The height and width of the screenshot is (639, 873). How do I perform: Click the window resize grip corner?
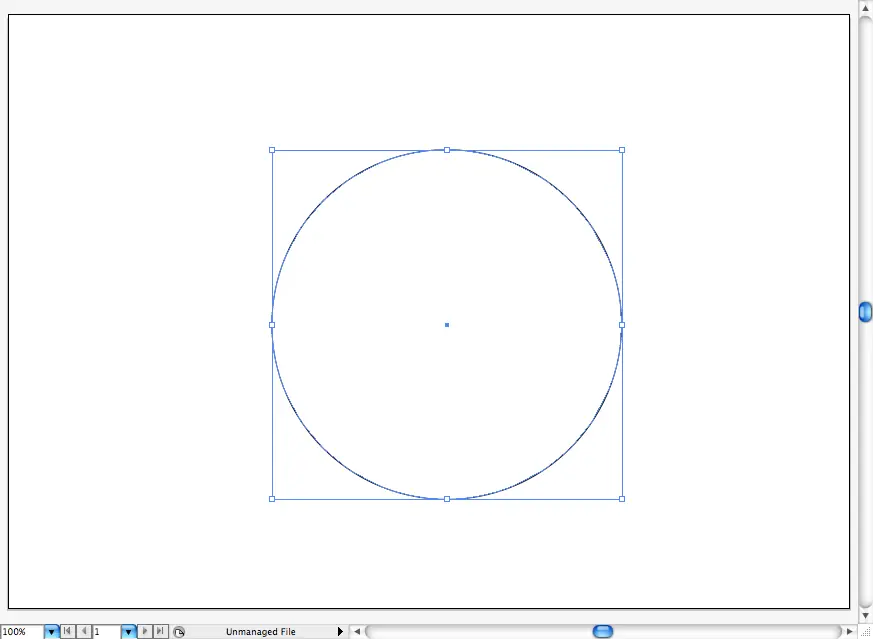[865, 632]
